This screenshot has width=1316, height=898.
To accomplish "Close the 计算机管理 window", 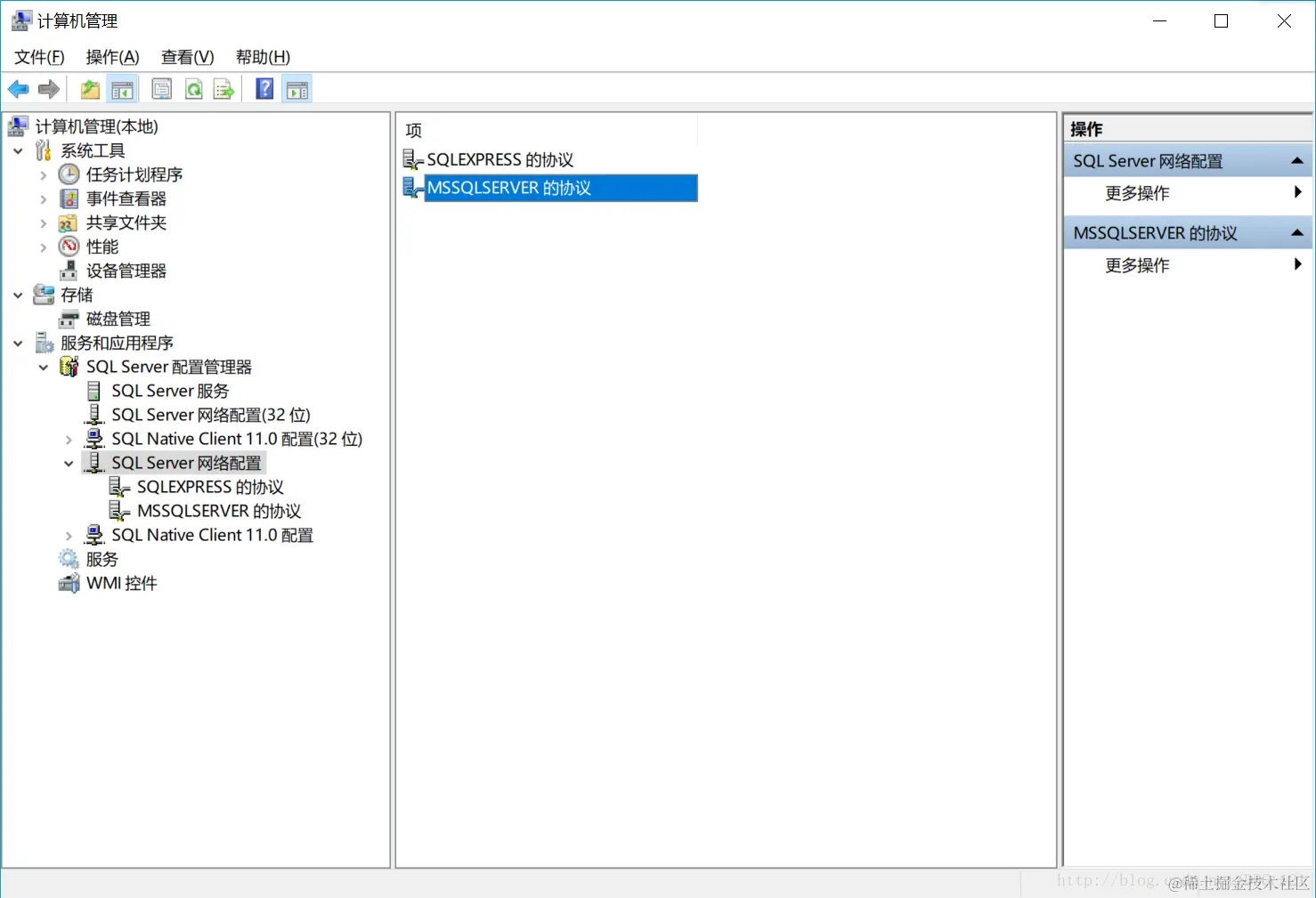I will click(1284, 20).
